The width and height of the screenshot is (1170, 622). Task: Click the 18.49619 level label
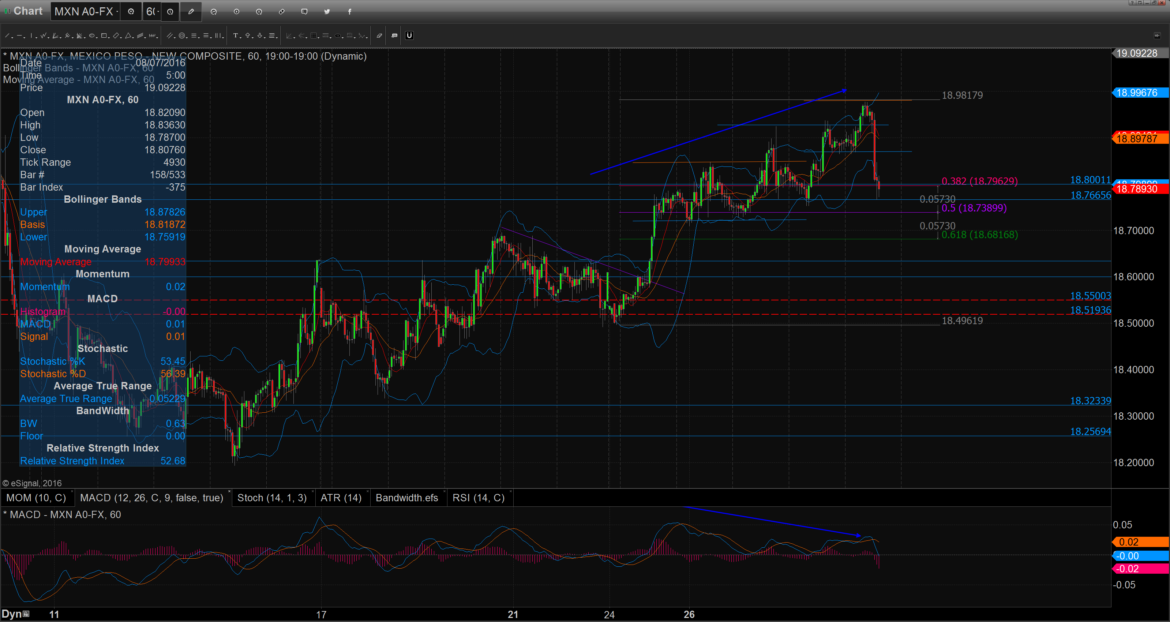tap(962, 321)
